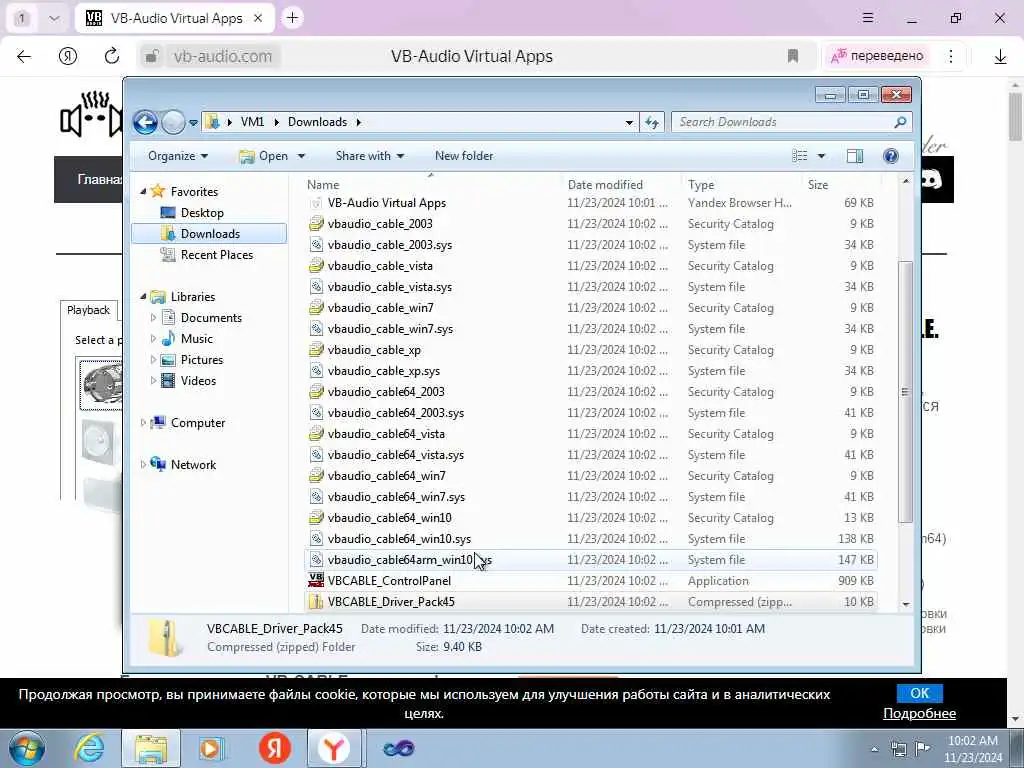Select vbaudio_cable64_vista catalog icon
1024x768 pixels.
pos(316,434)
